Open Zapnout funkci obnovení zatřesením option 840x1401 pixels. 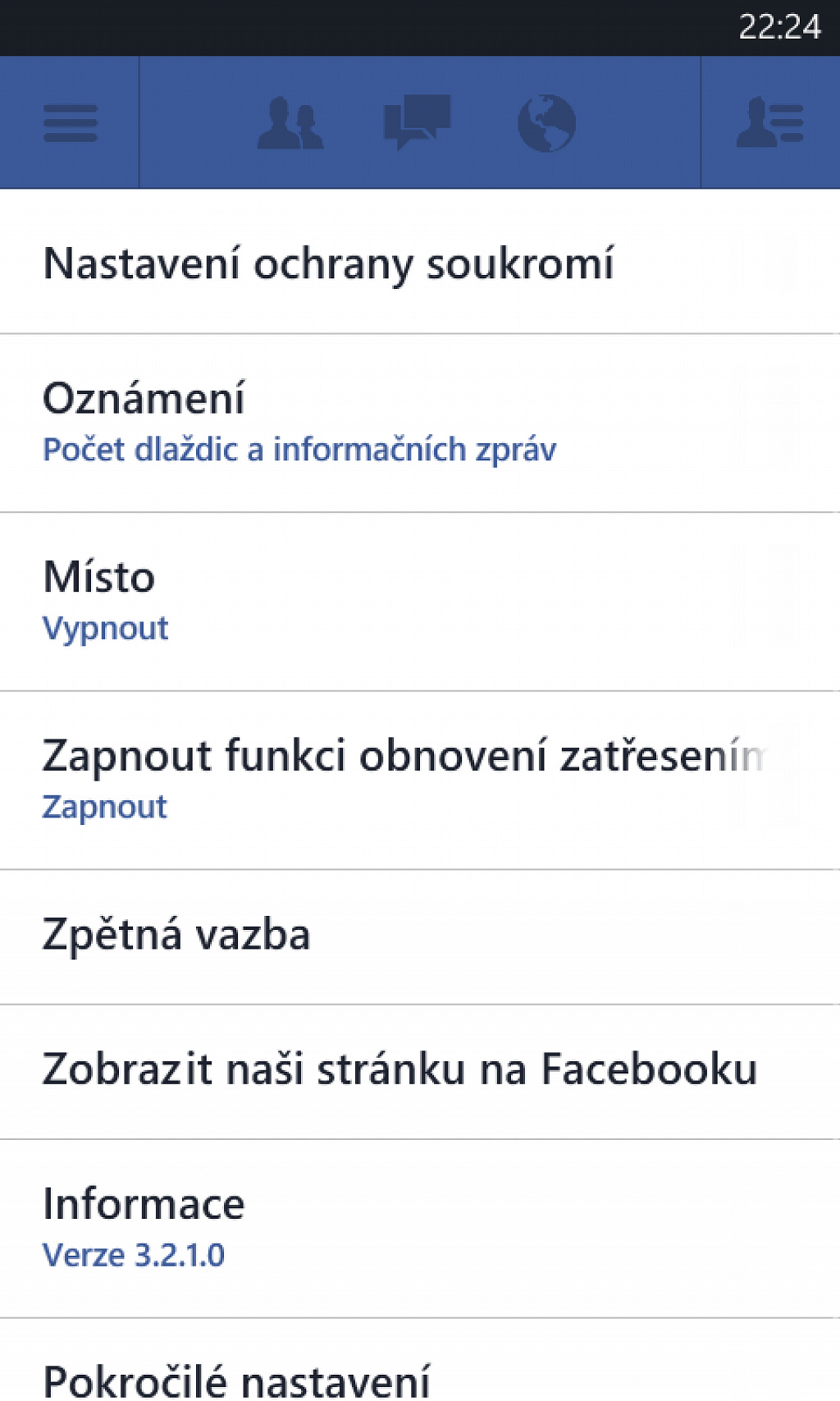420,781
